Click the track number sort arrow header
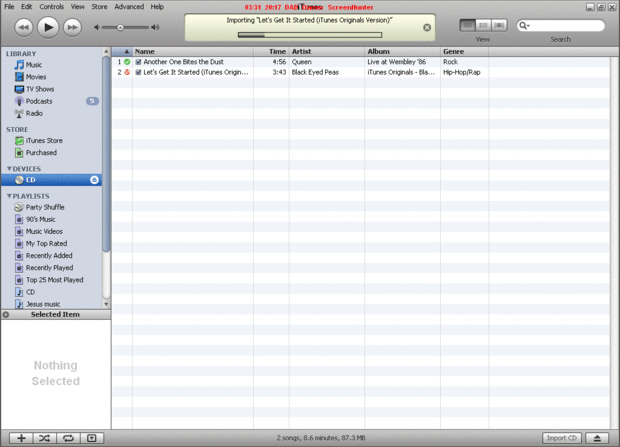 coord(122,51)
